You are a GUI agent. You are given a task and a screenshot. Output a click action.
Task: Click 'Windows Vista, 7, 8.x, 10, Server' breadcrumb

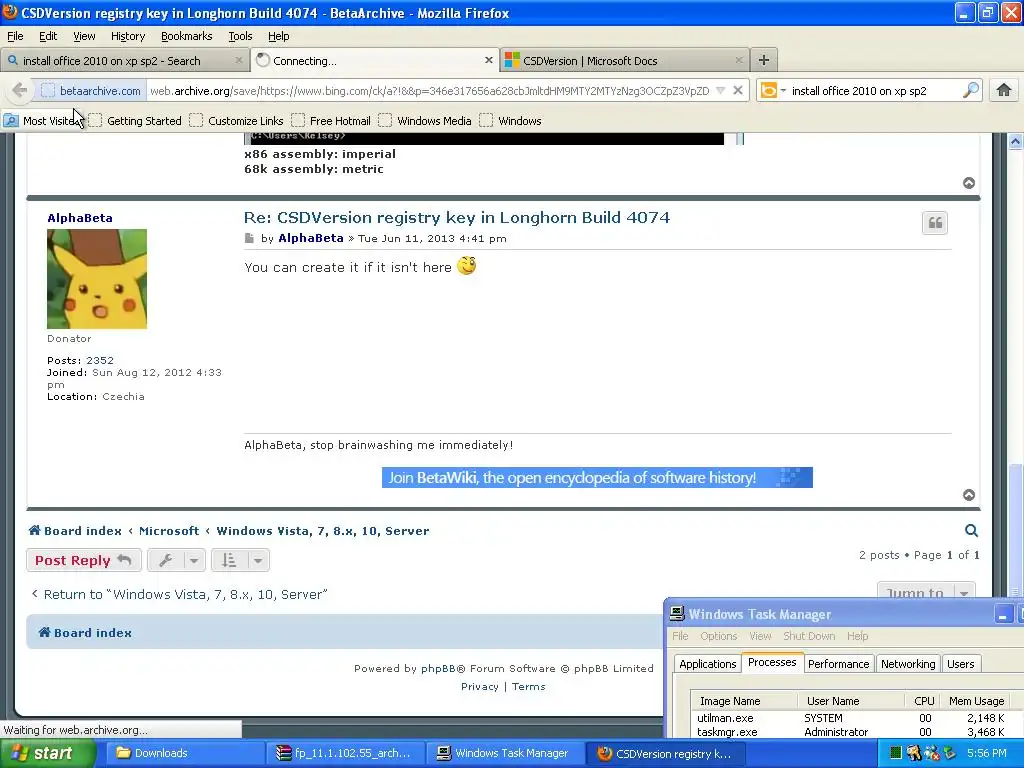[323, 531]
